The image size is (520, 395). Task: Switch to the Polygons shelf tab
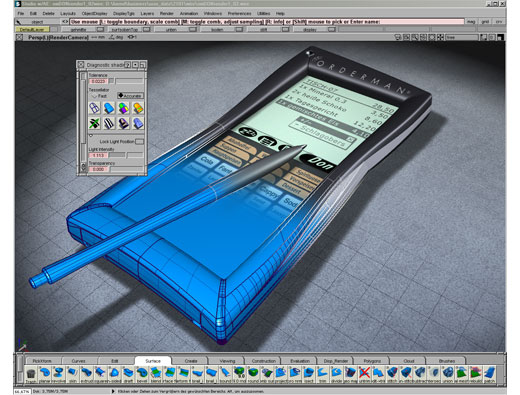[x=372, y=361]
